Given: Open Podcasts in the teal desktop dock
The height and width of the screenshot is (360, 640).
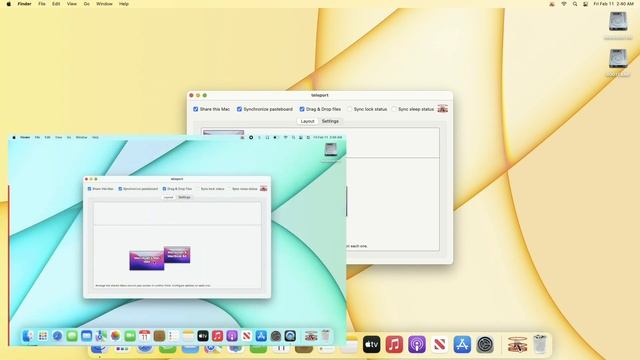Looking at the screenshot, I should click(x=232, y=336).
